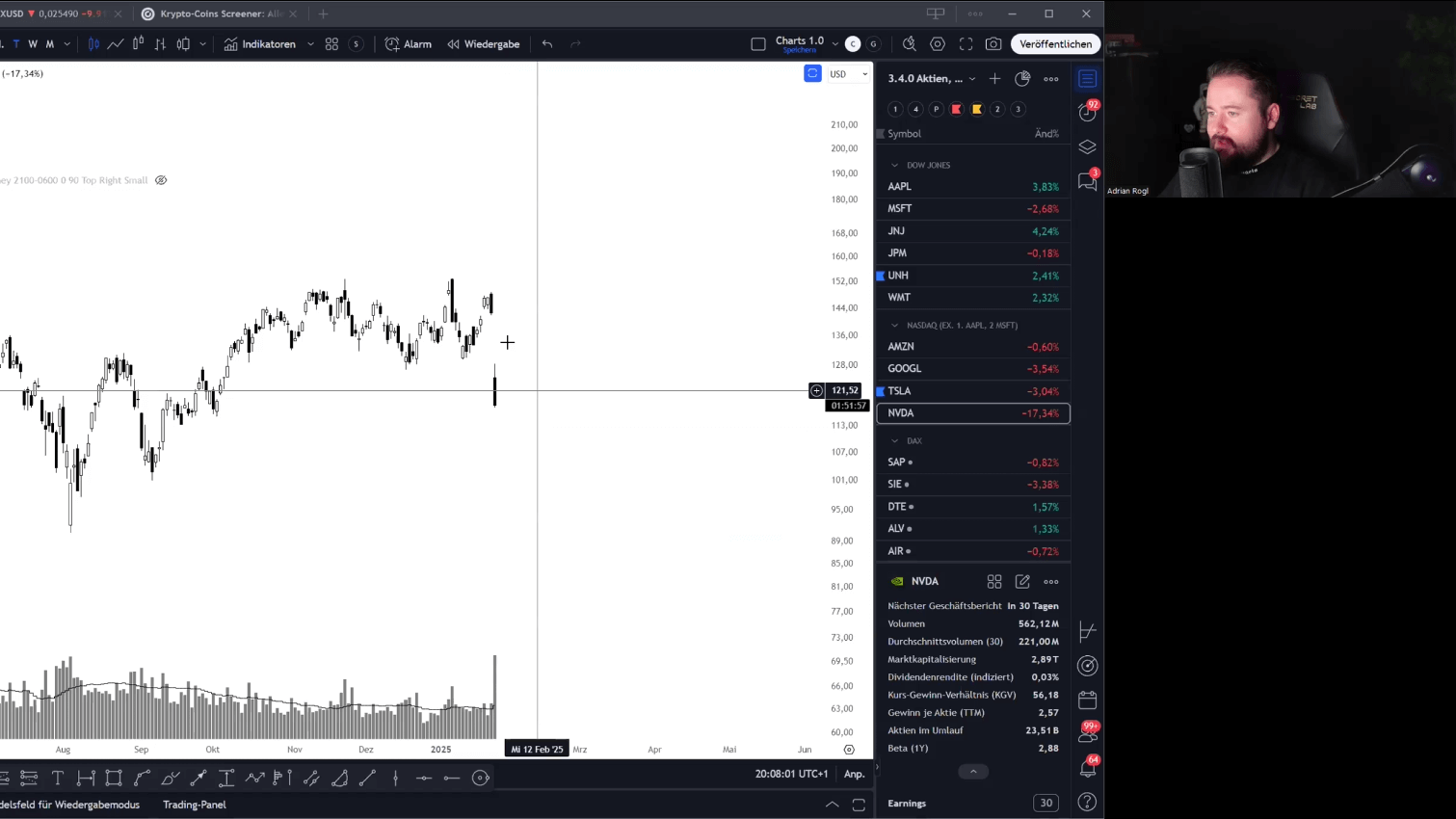Viewport: 1456px width, 819px height.
Task: Open the calendar icon in right sidebar
Action: (1088, 700)
